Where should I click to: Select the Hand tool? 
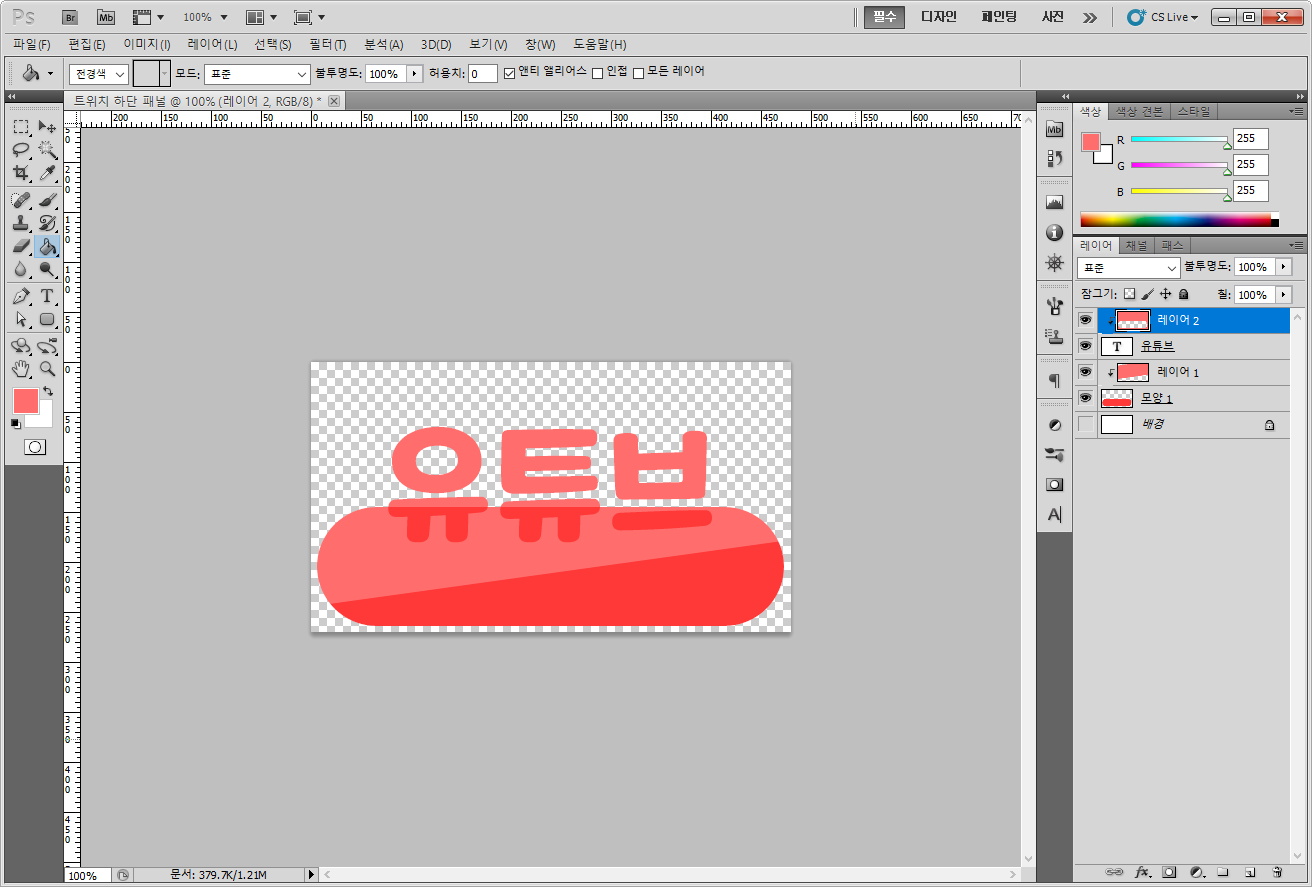pyautogui.click(x=21, y=369)
